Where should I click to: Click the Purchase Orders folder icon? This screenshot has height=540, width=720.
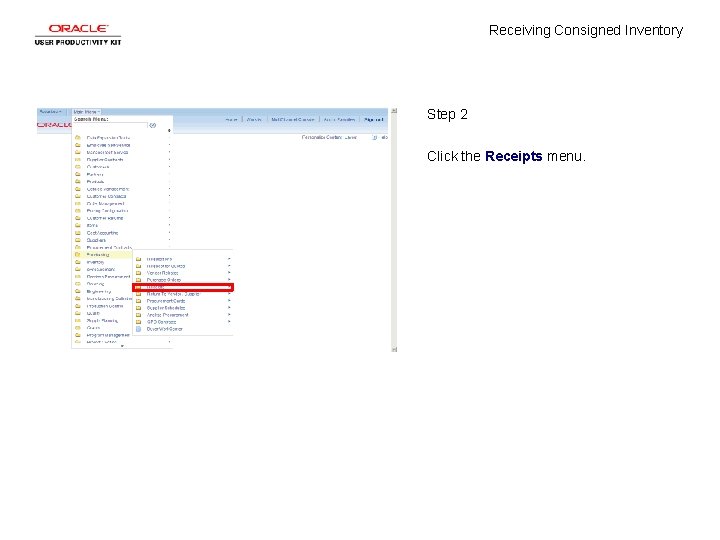coord(138,280)
